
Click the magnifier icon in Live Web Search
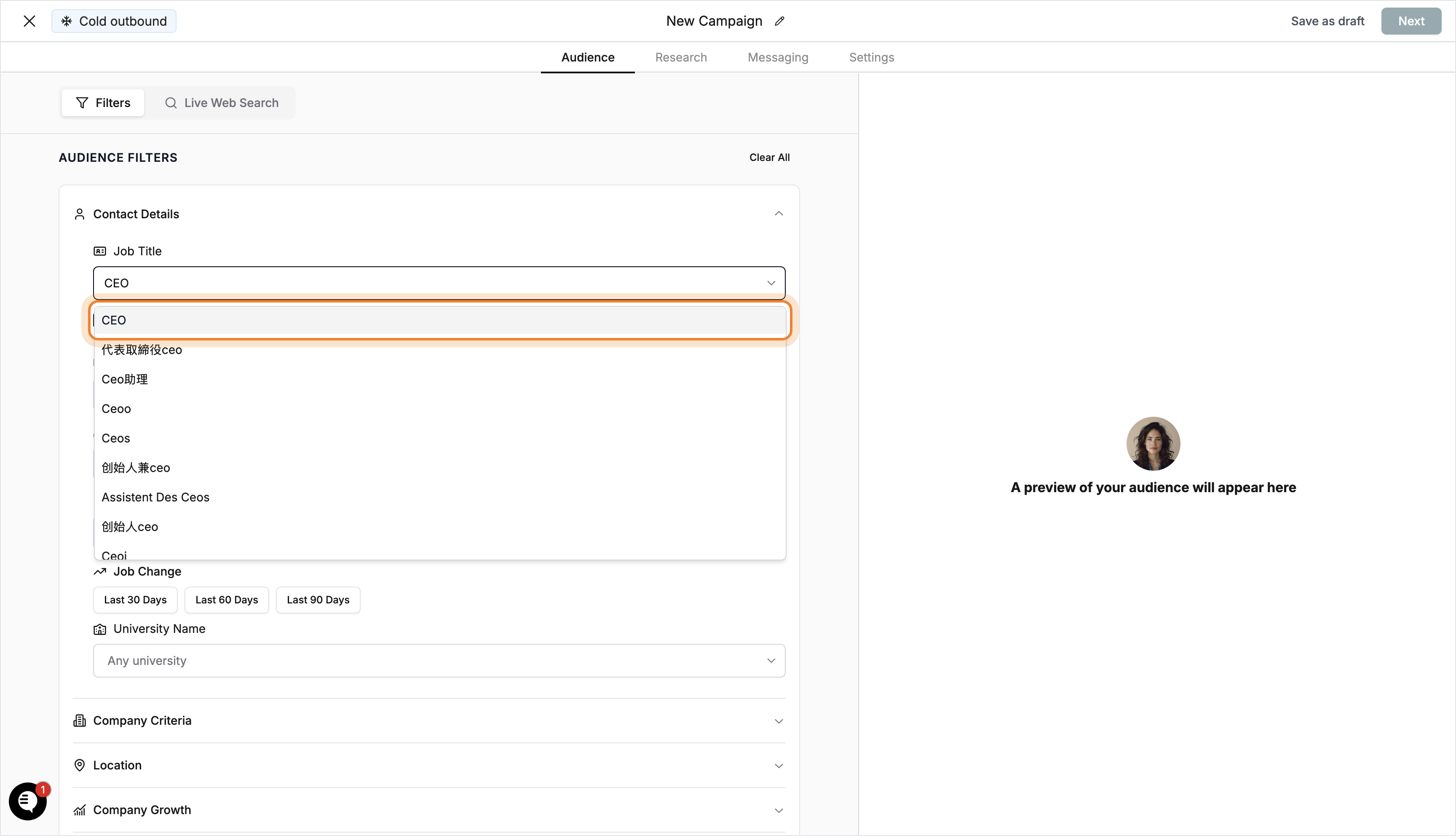pos(171,103)
